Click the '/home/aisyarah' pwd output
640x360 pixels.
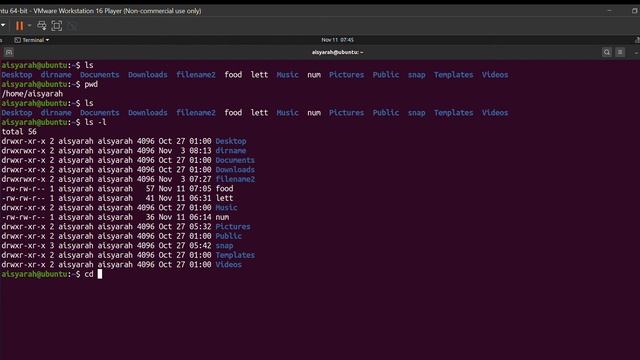coord(32,94)
